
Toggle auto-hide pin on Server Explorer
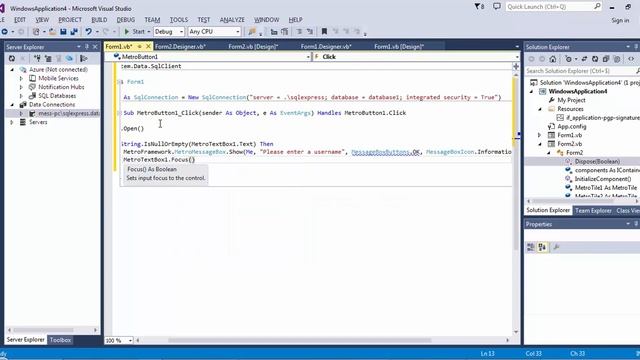[87, 47]
